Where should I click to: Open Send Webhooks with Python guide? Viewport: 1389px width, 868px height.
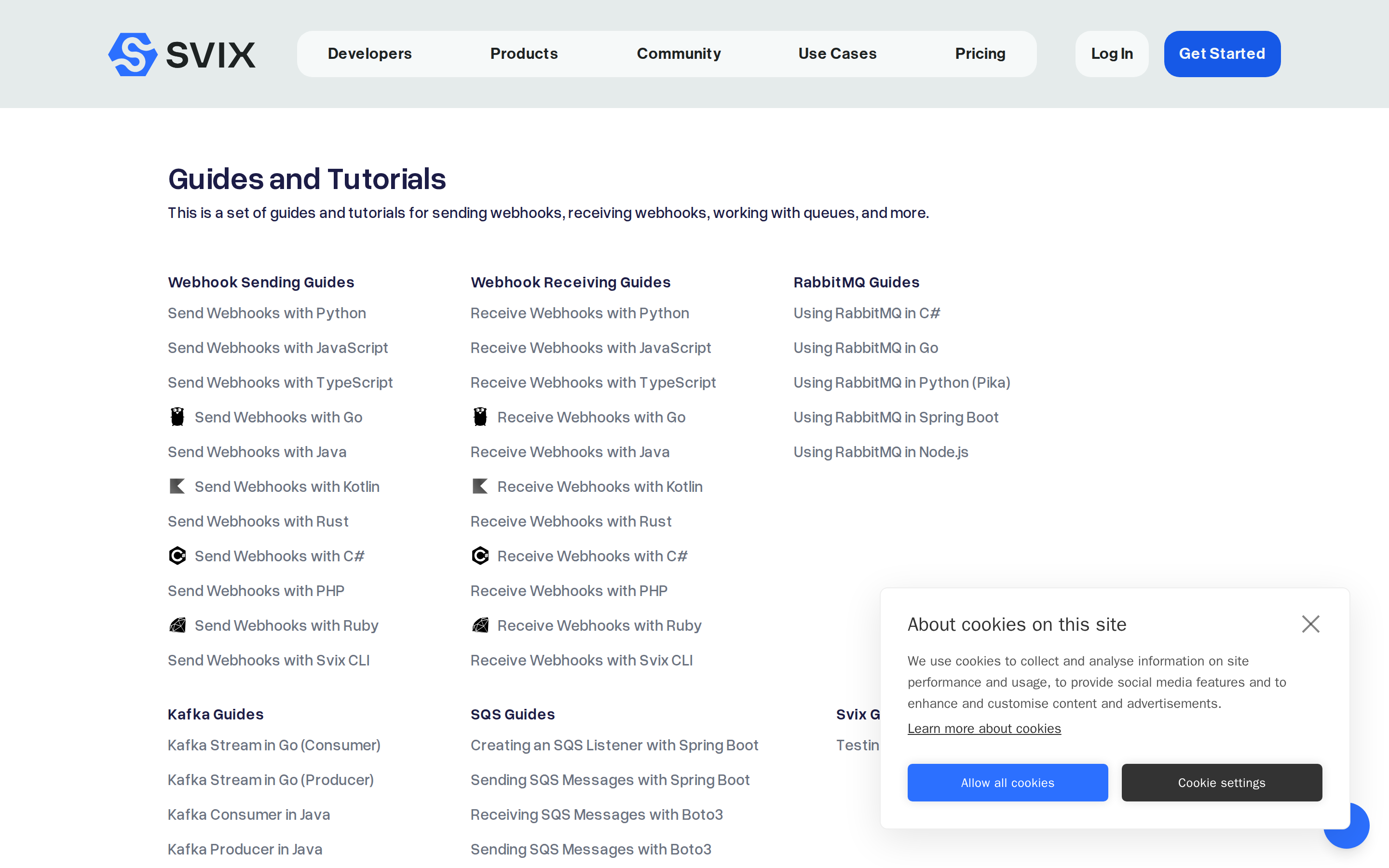[267, 313]
